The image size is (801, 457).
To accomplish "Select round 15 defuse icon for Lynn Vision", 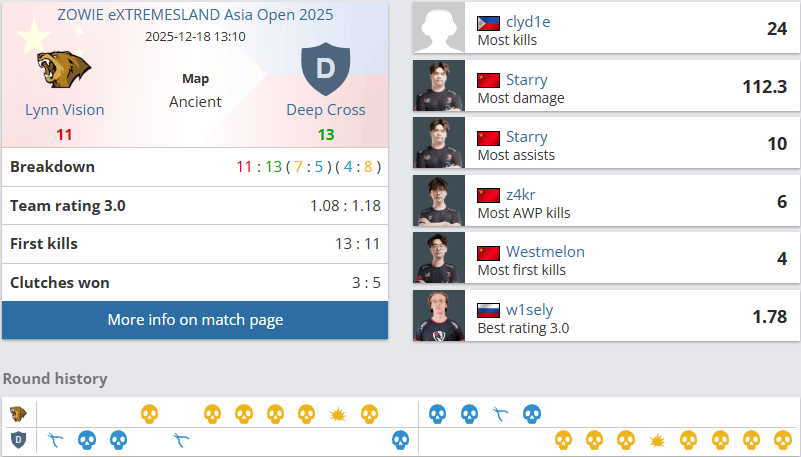I will (501, 414).
